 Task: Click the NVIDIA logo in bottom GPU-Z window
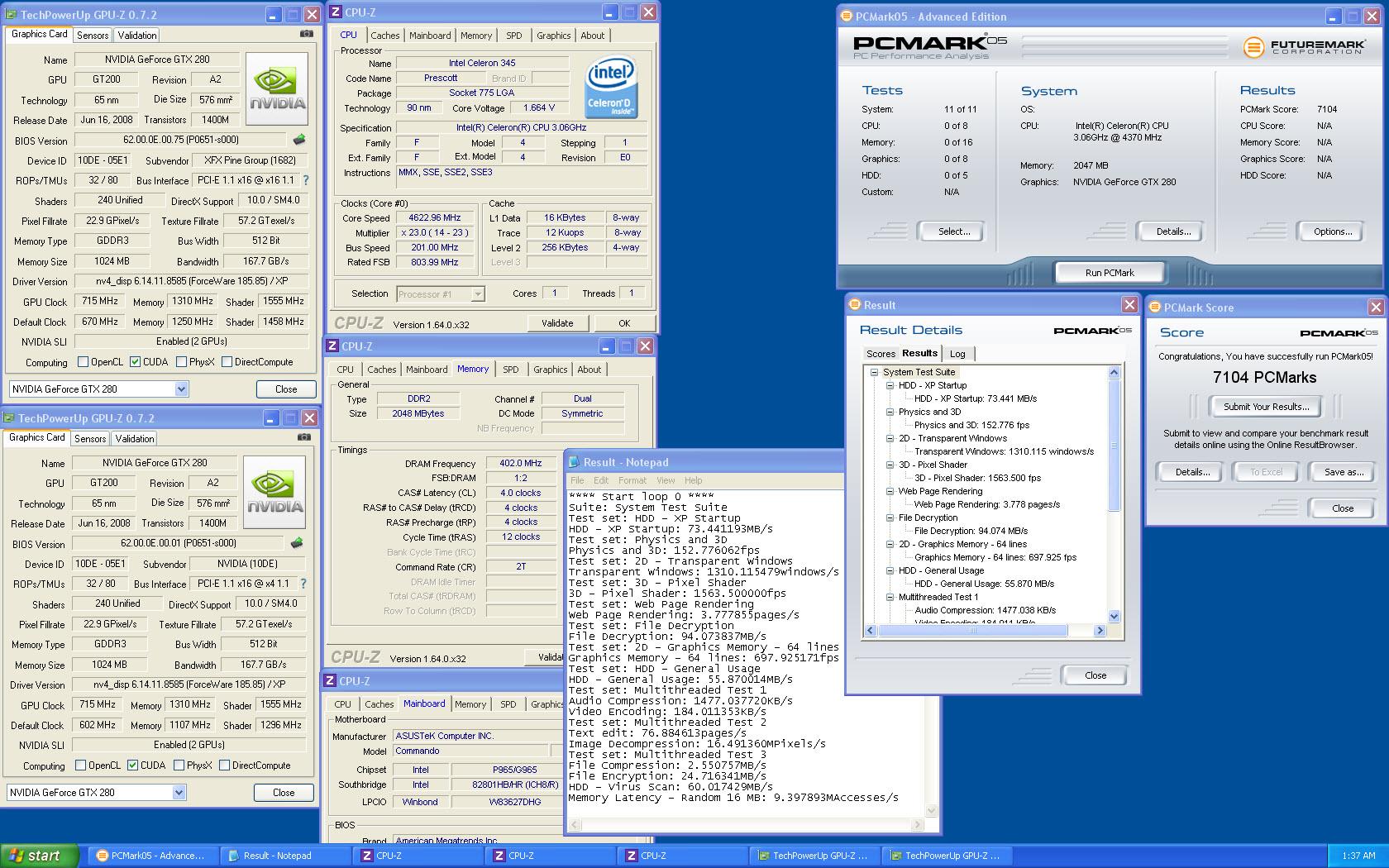[x=275, y=492]
